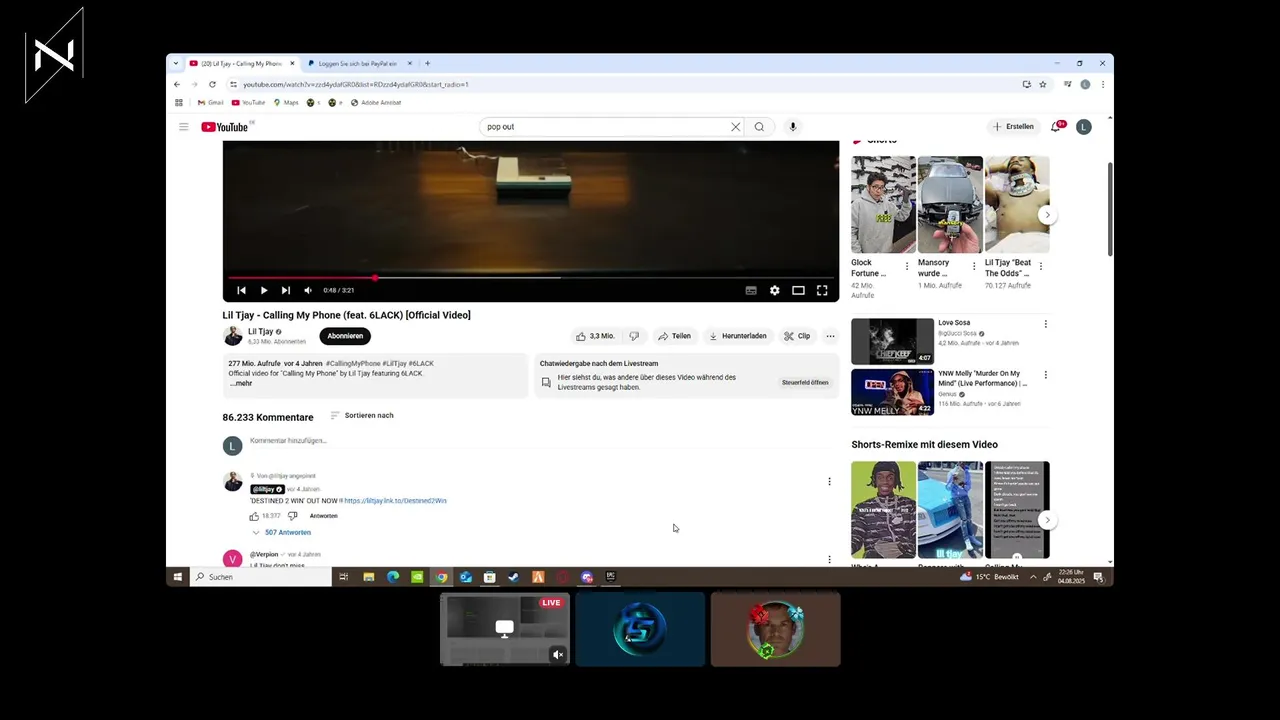The height and width of the screenshot is (720, 1280).
Task: Dislike the pinned @liltjay comment
Action: pos(292,516)
